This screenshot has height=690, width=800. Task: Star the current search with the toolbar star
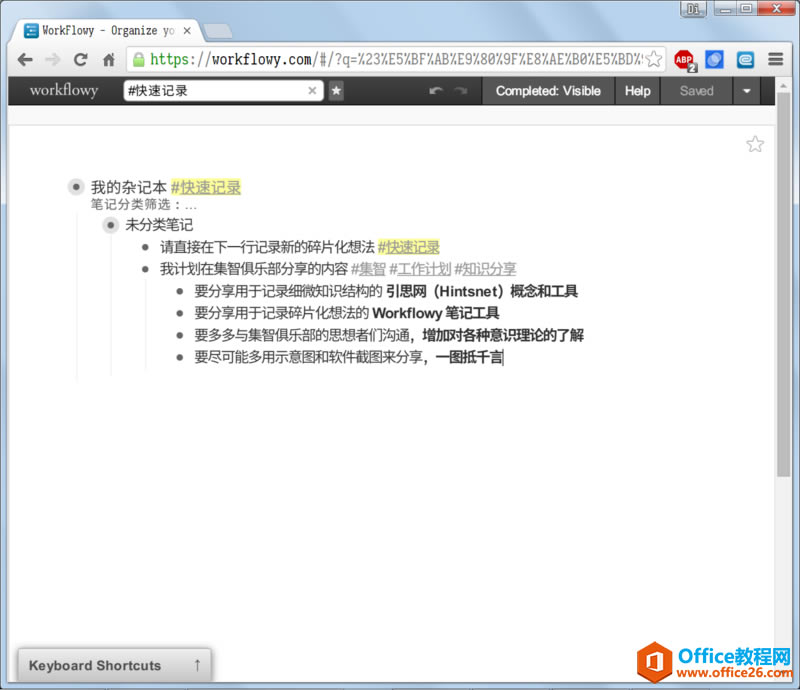point(336,91)
